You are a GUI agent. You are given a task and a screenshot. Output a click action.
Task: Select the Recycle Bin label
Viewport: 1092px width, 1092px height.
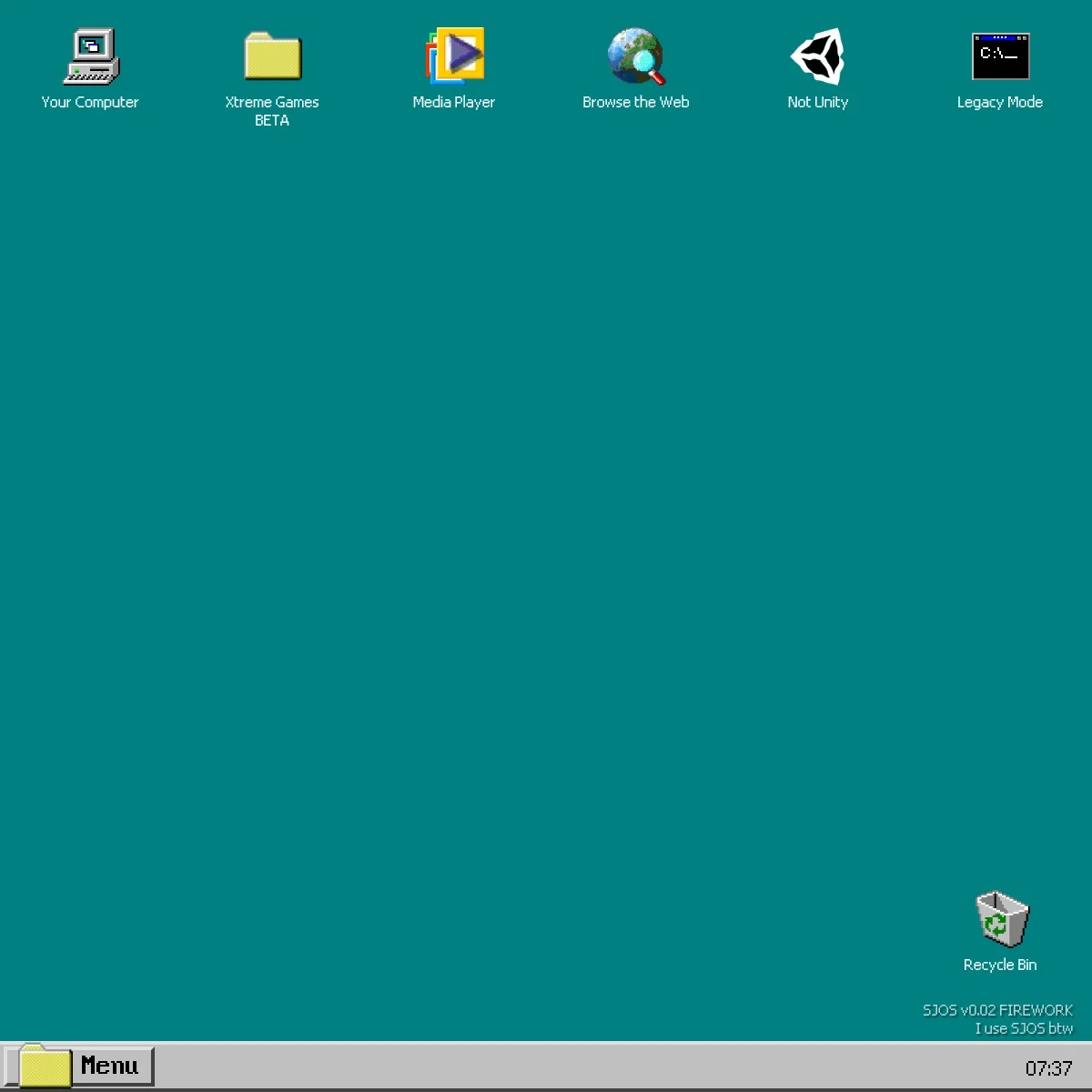coord(1000,965)
